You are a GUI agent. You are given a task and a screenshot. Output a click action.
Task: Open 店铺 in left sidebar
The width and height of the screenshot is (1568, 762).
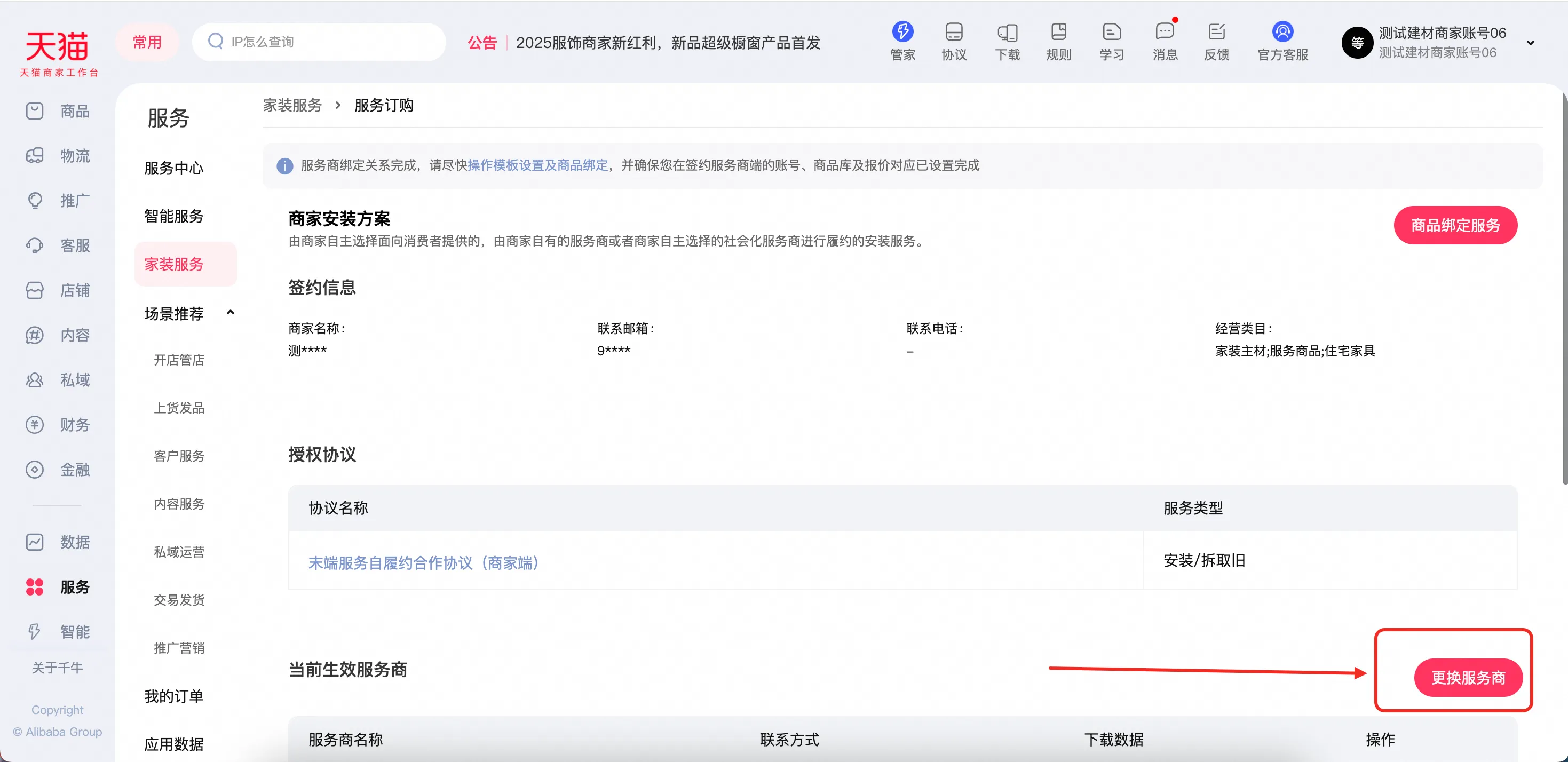tap(58, 290)
